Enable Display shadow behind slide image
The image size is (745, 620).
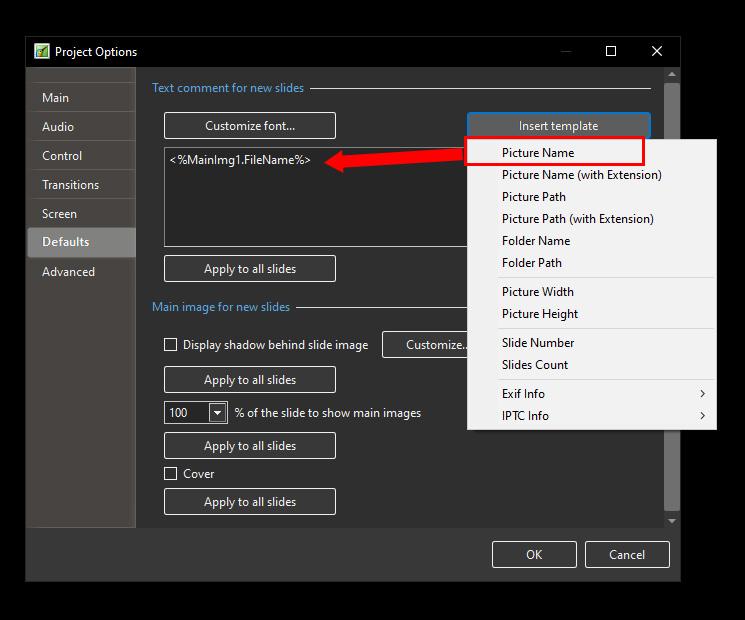[x=171, y=345]
